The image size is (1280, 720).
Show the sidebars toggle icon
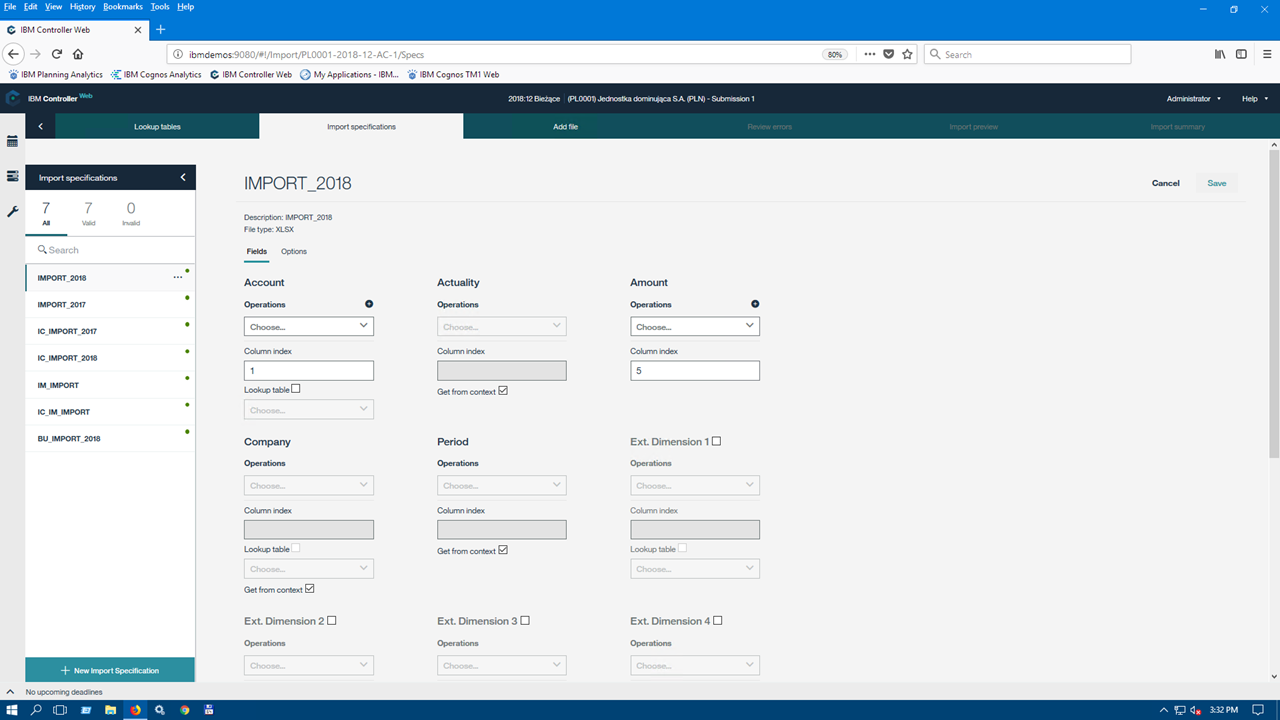pos(1241,54)
